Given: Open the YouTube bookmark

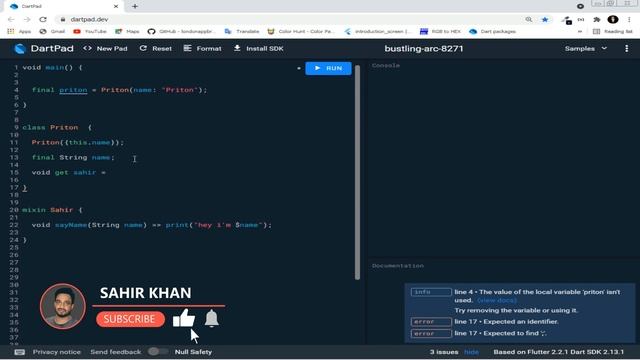Looking at the screenshot, I should tap(90, 31).
